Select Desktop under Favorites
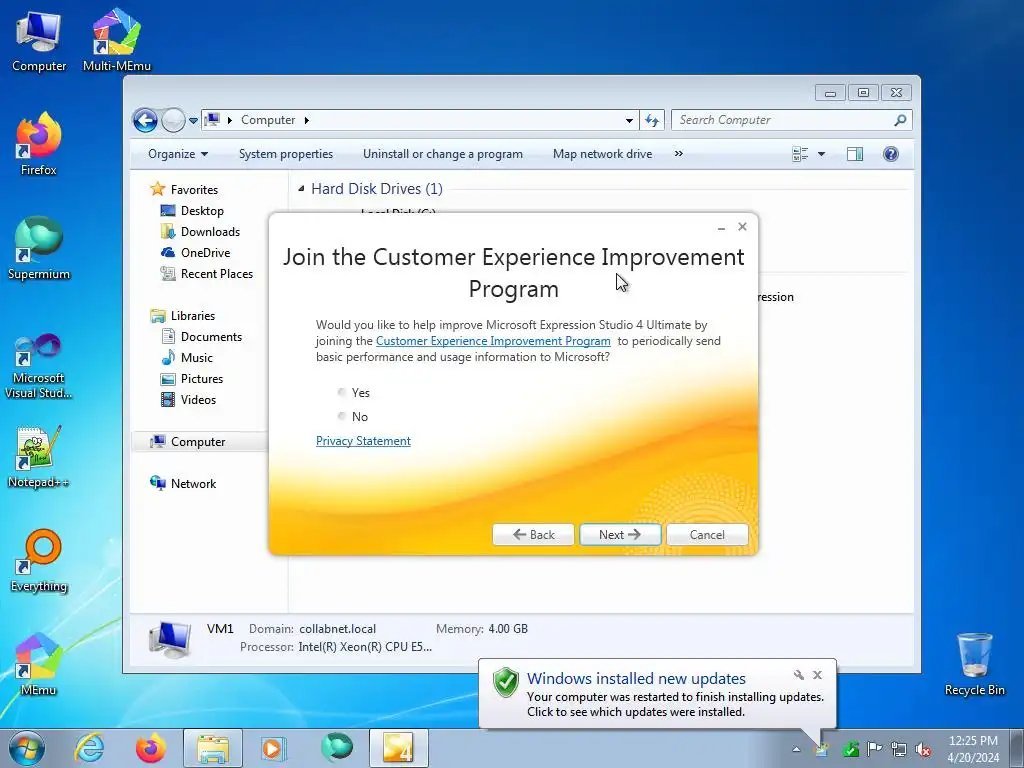 [x=192, y=211]
